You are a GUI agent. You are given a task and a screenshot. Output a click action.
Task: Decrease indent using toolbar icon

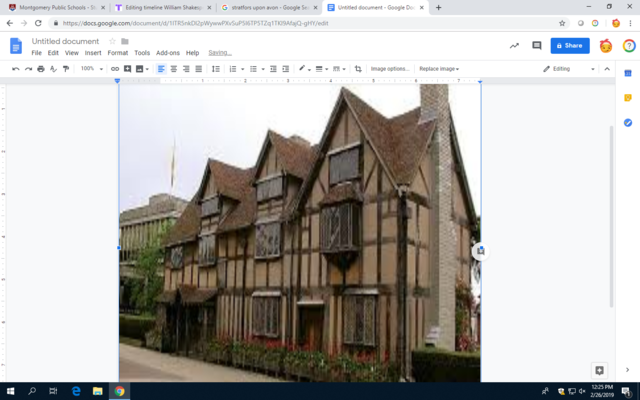coord(273,69)
